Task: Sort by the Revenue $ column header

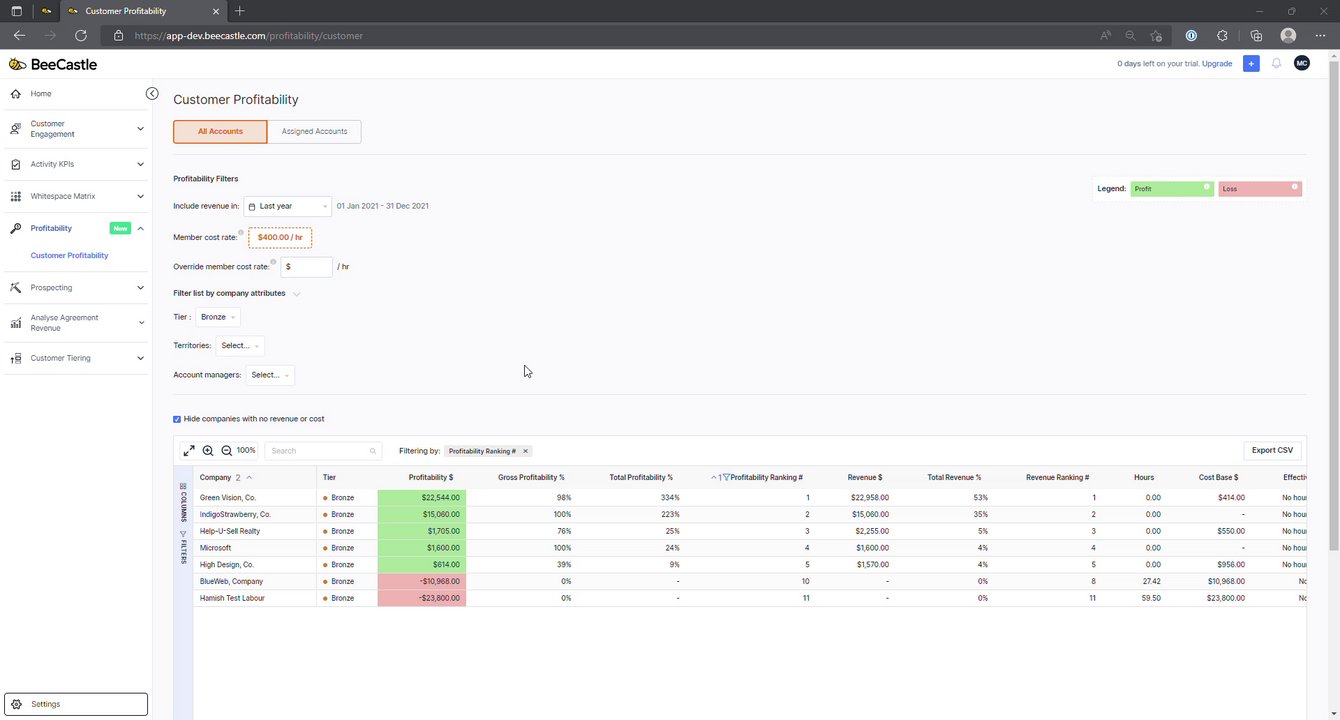Action: point(865,478)
